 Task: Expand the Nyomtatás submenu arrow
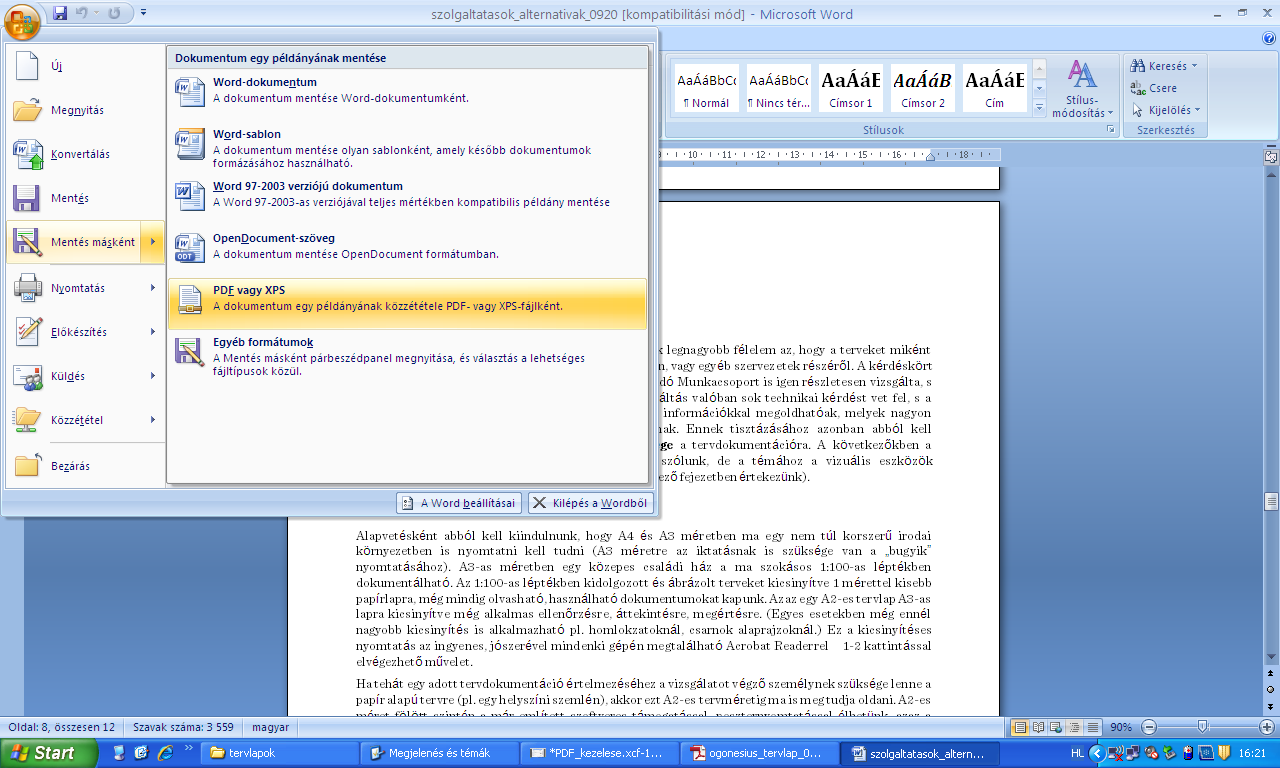[x=153, y=288]
